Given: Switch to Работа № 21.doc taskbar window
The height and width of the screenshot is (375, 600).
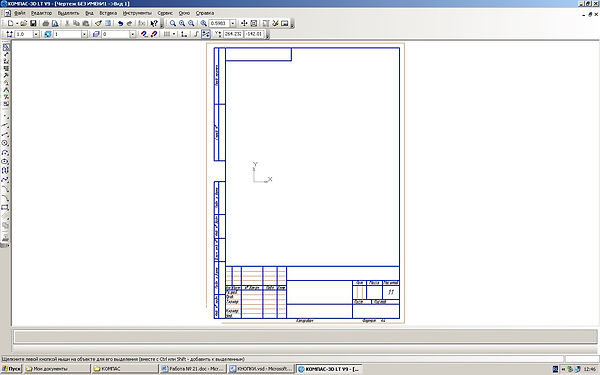Looking at the screenshot, I should 193,369.
